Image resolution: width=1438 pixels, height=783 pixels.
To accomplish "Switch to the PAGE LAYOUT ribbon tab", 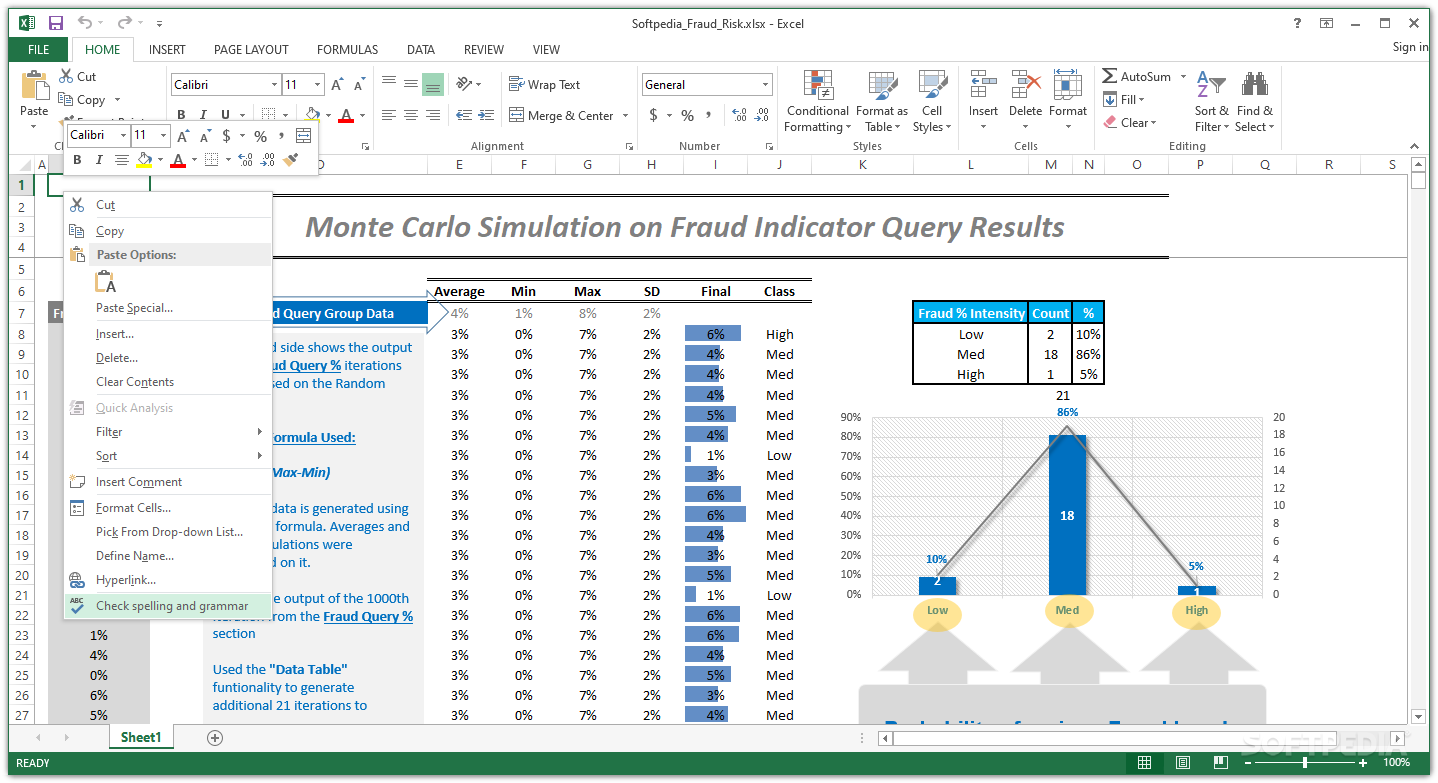I will [x=251, y=49].
